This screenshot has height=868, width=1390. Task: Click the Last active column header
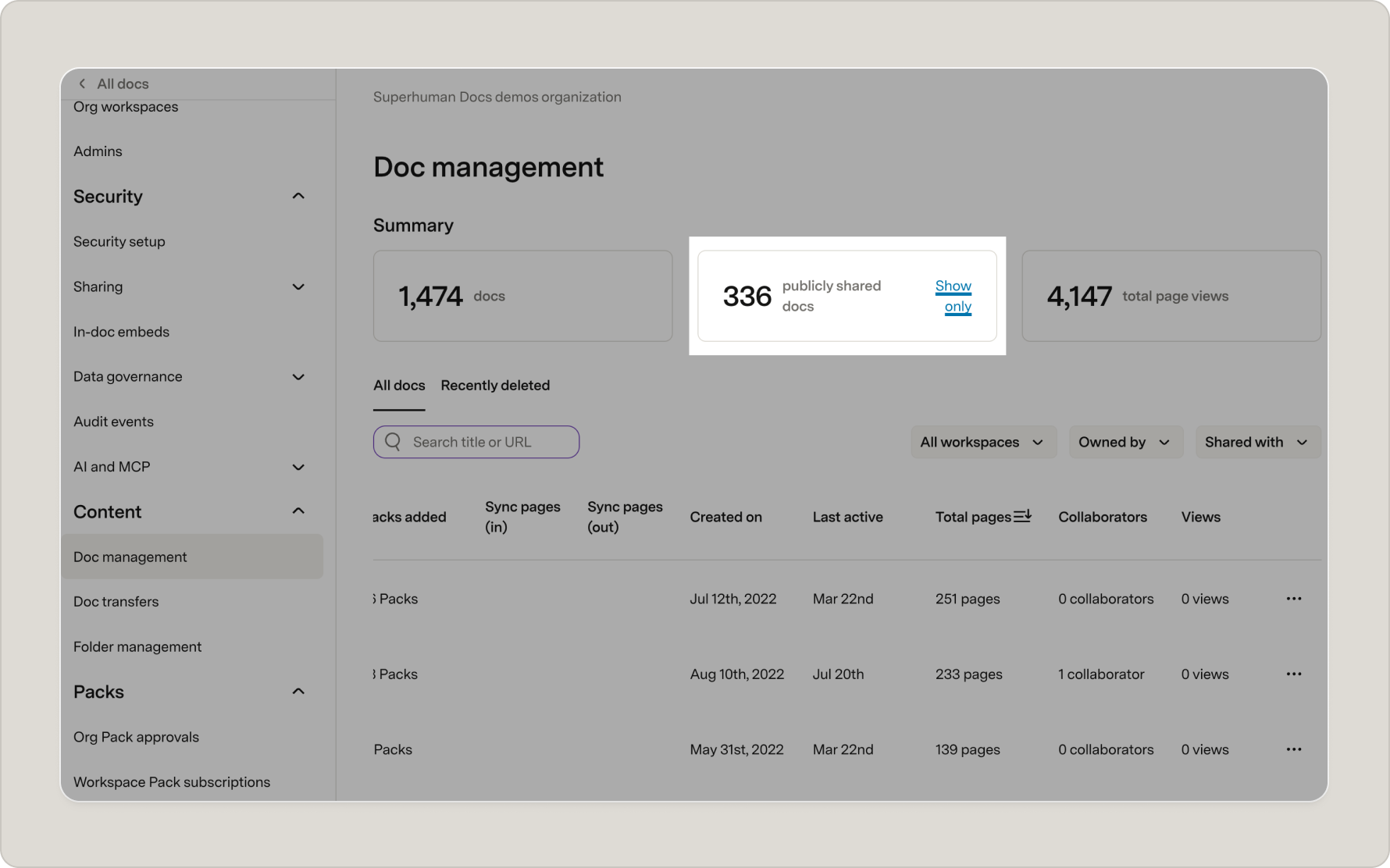pyautogui.click(x=847, y=517)
